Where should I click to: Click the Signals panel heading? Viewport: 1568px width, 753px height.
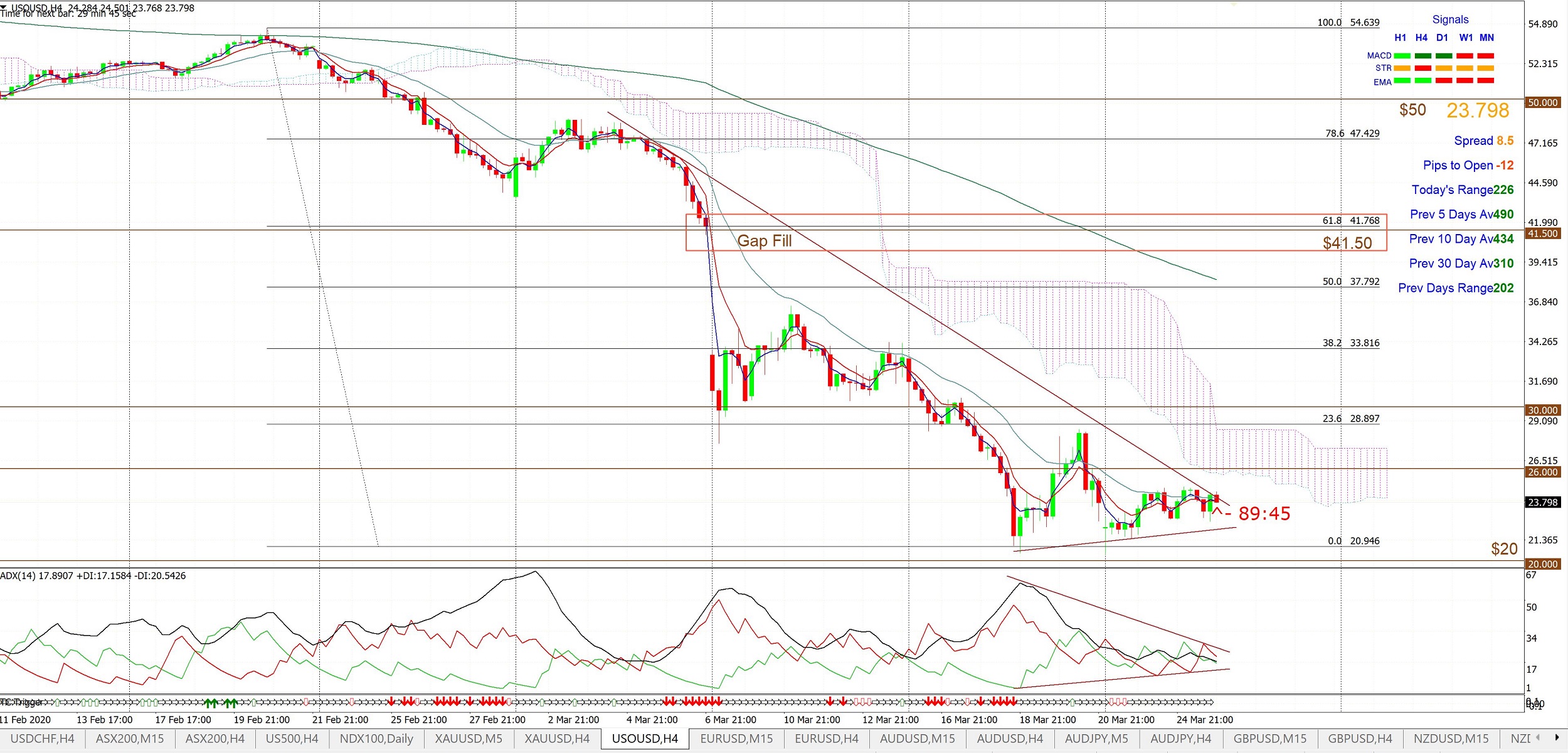1450,19
